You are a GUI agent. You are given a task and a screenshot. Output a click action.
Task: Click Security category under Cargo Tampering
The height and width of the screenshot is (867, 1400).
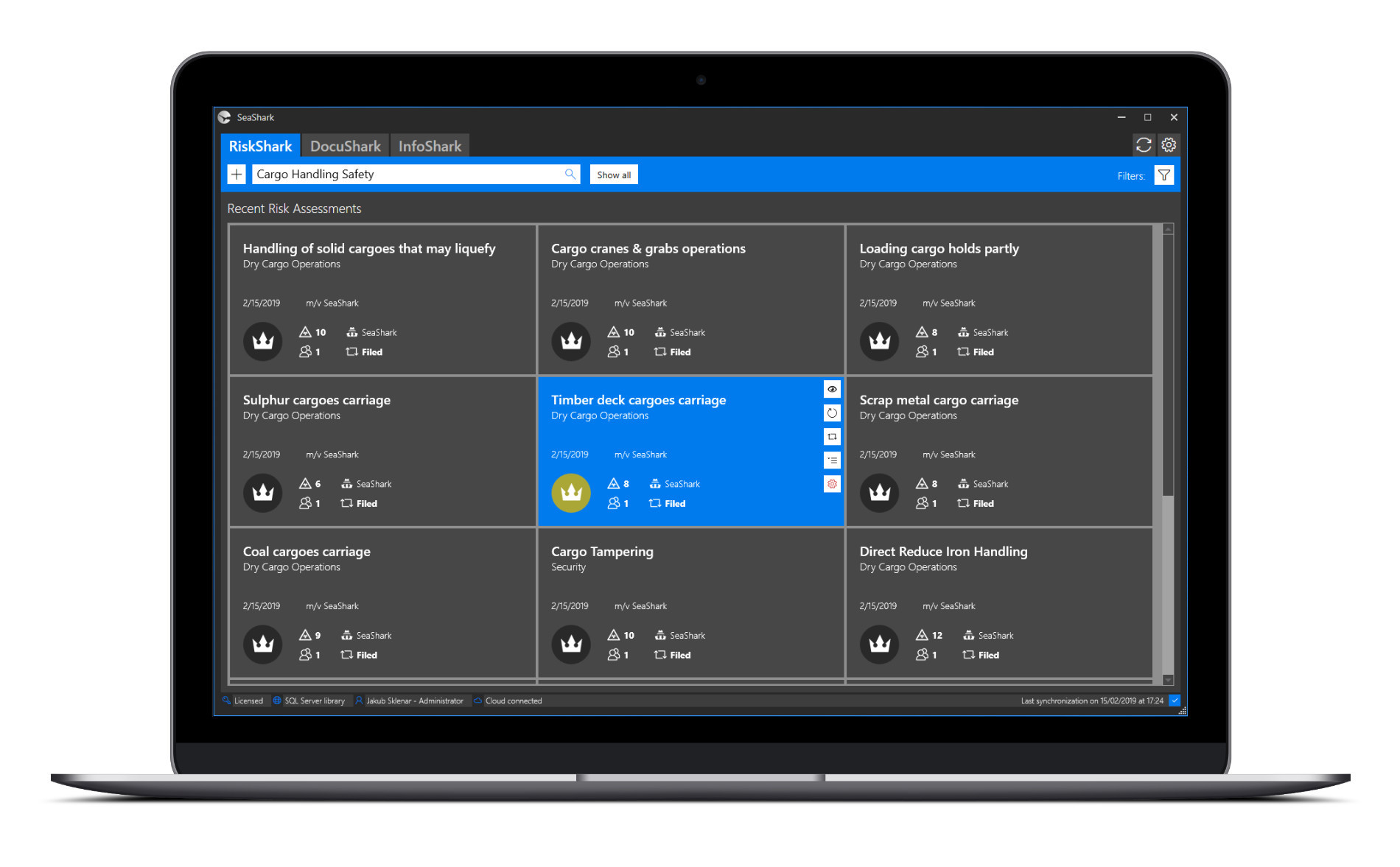568,567
